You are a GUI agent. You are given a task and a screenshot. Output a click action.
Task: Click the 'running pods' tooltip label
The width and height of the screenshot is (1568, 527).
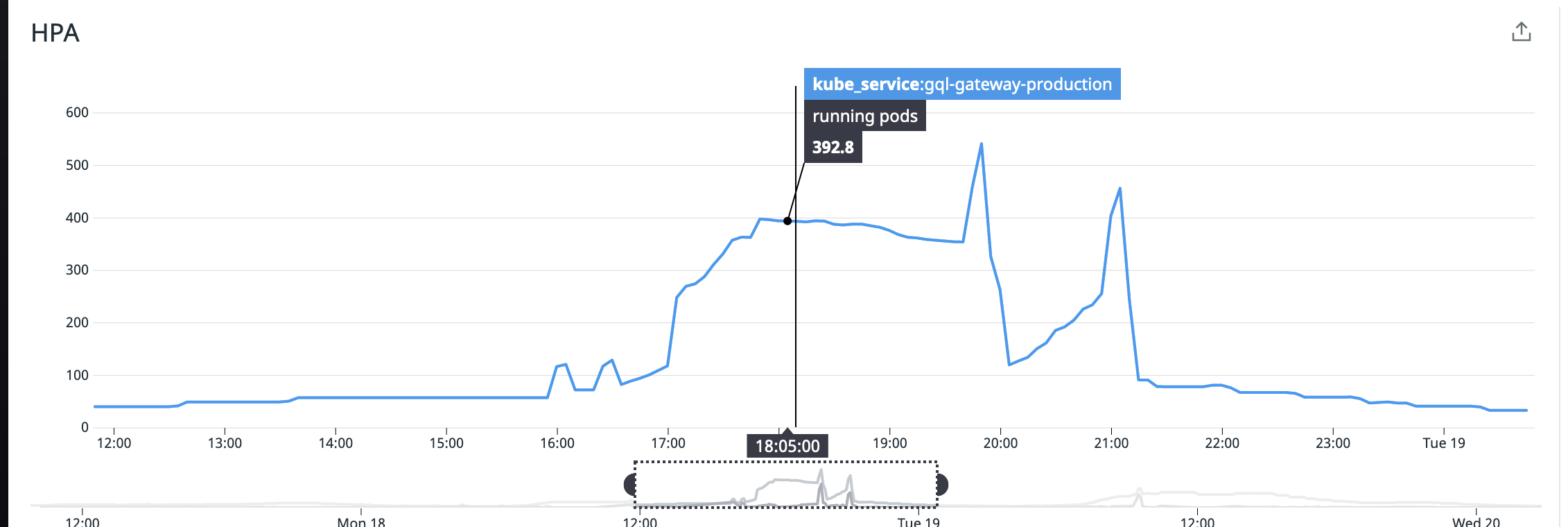[x=866, y=116]
